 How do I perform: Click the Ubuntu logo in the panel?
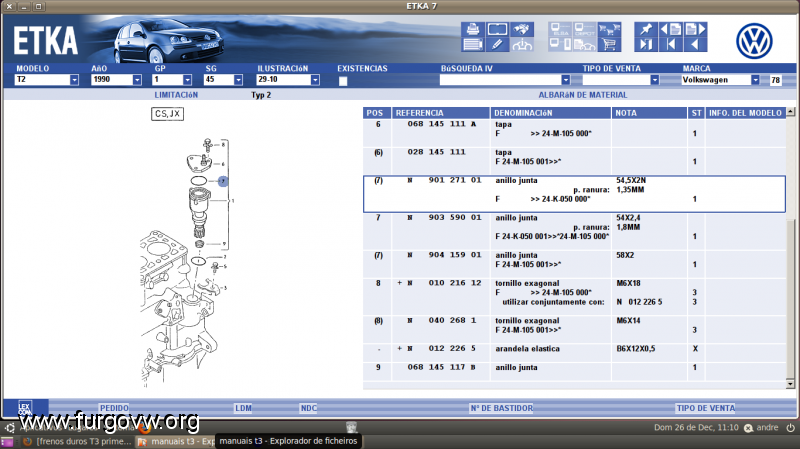coord(10,428)
